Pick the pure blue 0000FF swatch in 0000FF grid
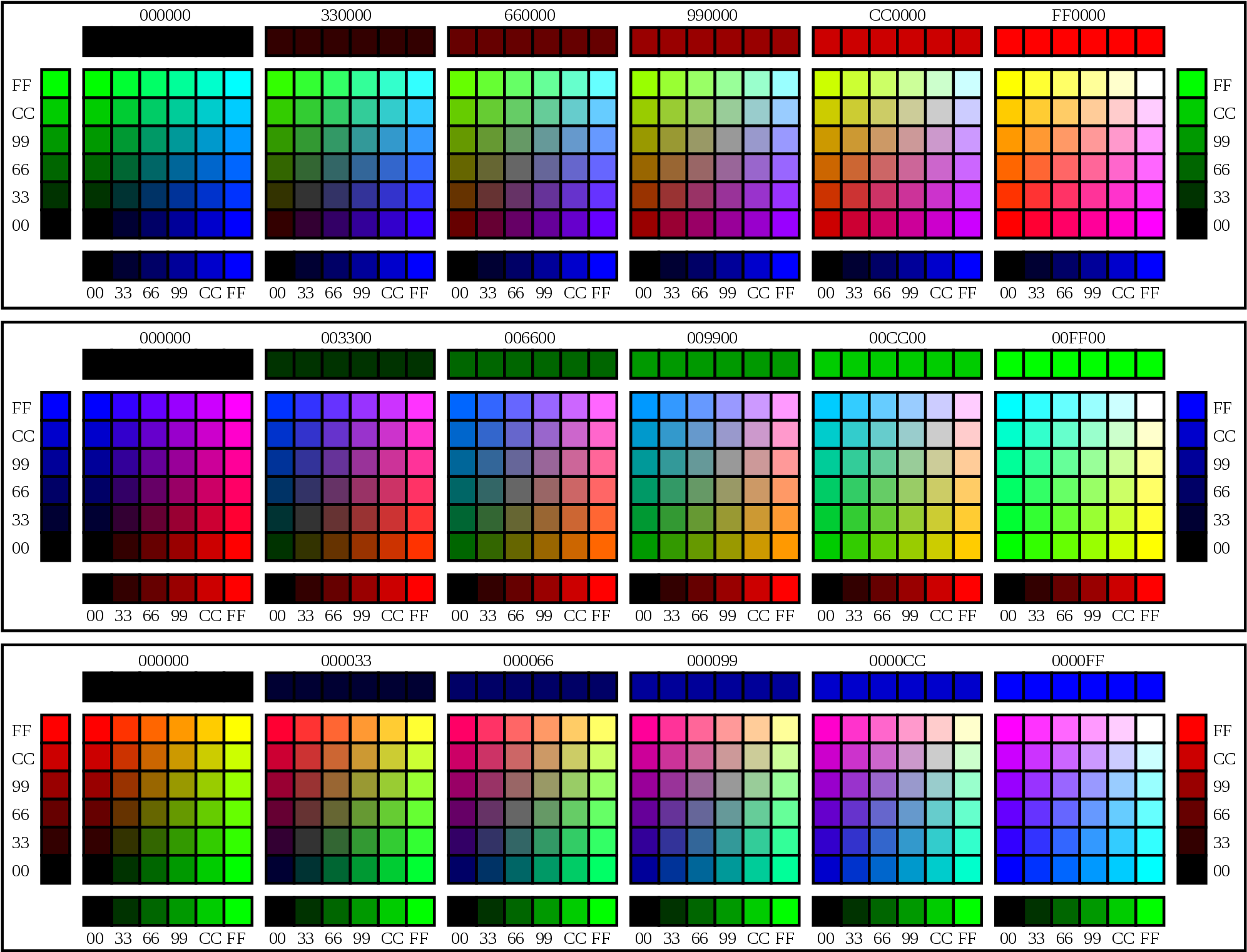The image size is (1247, 952). [x=1009, y=869]
